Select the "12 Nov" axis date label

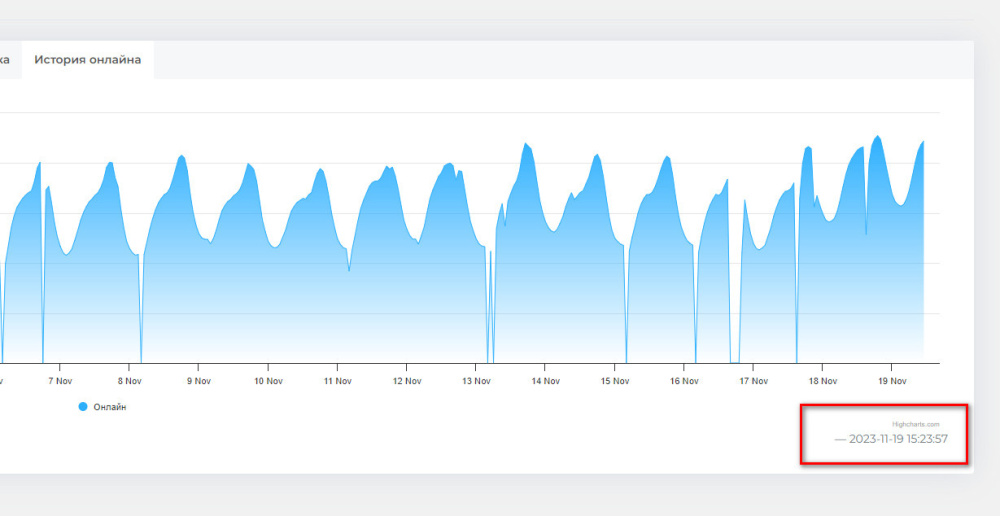pos(406,381)
